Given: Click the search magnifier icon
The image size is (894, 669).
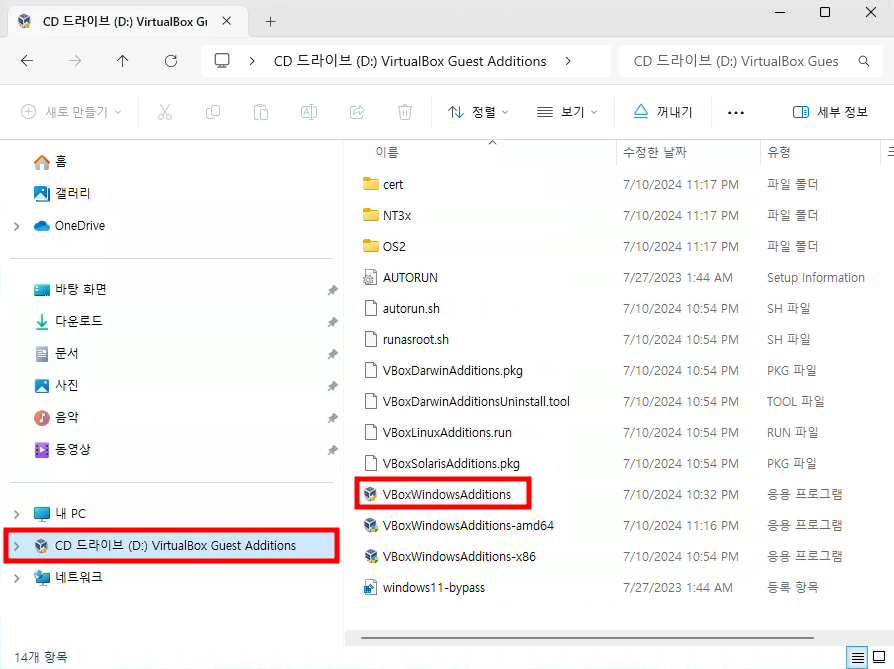Looking at the screenshot, I should (864, 61).
